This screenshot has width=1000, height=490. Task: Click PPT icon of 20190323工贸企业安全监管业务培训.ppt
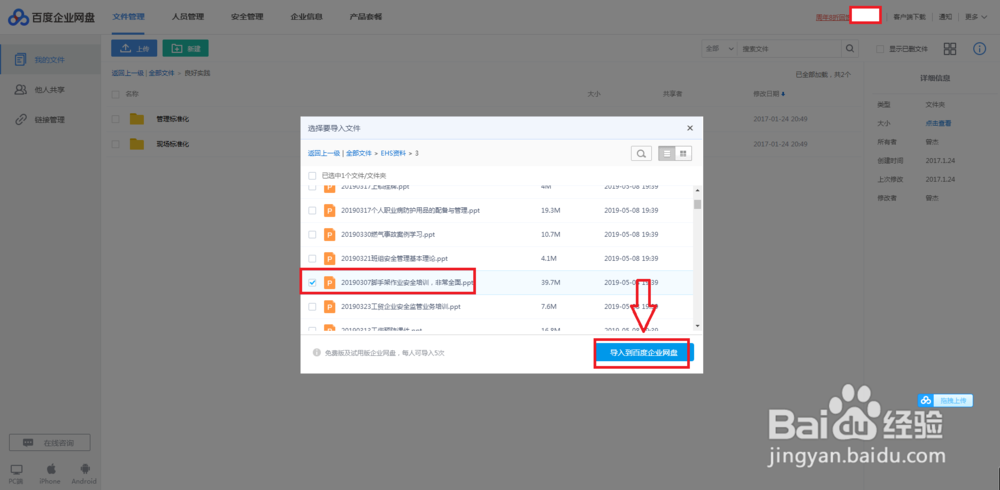(x=329, y=307)
